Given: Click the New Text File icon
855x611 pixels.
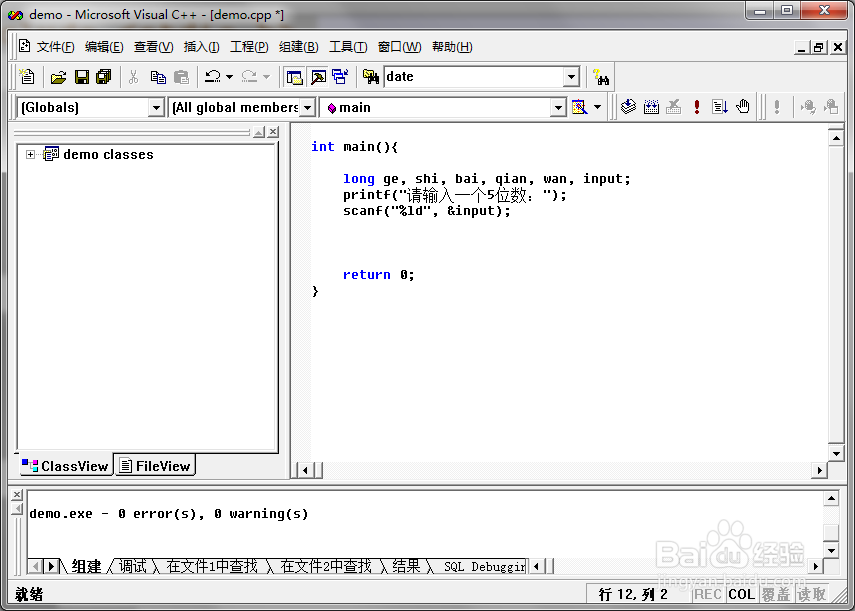Looking at the screenshot, I should point(27,77).
